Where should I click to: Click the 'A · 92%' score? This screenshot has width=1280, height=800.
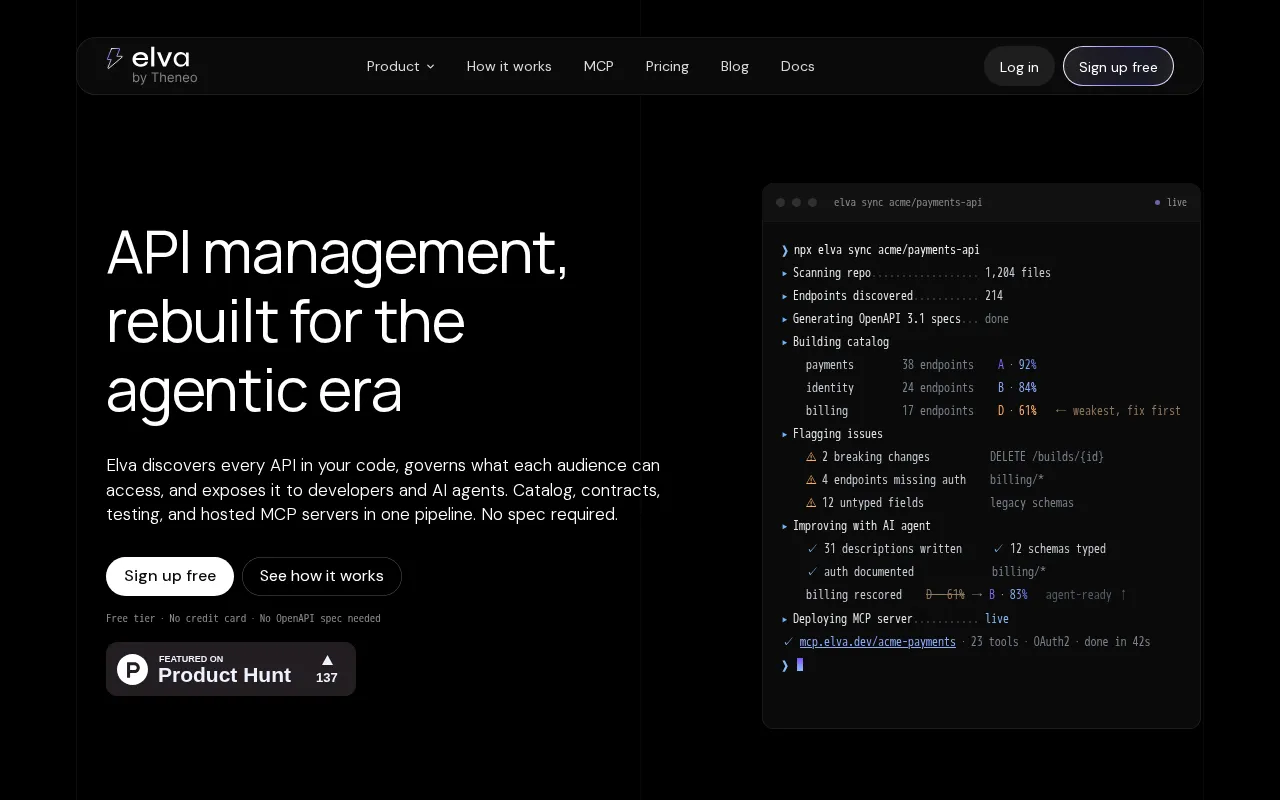pyautogui.click(x=1017, y=365)
